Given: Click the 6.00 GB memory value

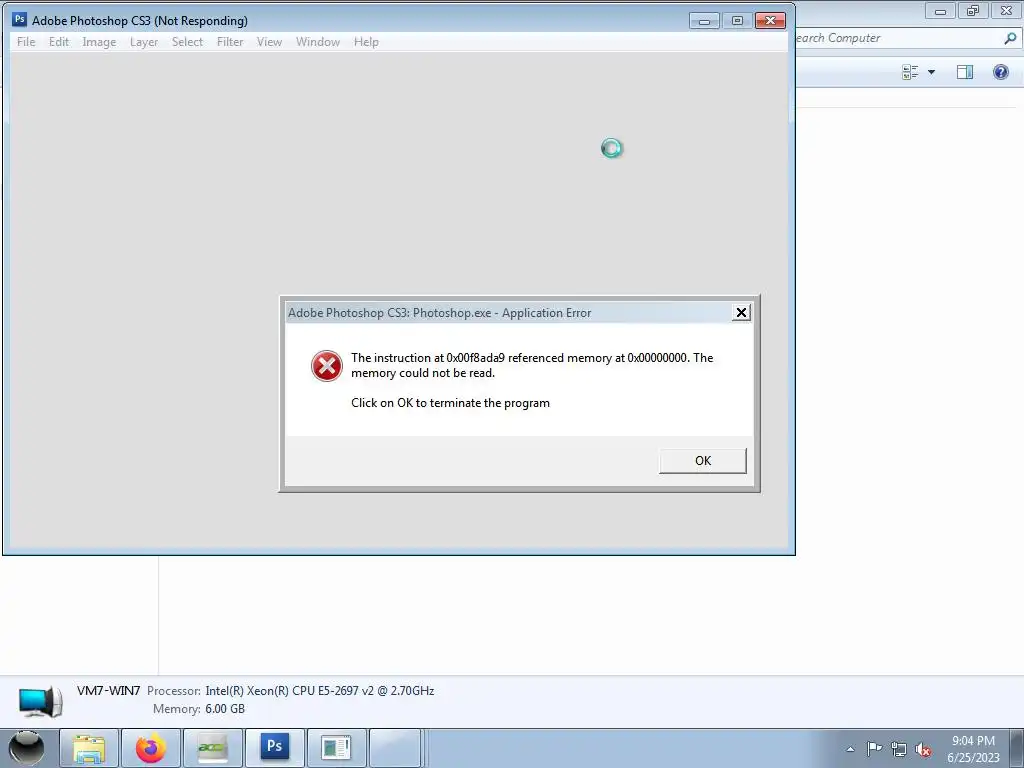Looking at the screenshot, I should point(225,709).
